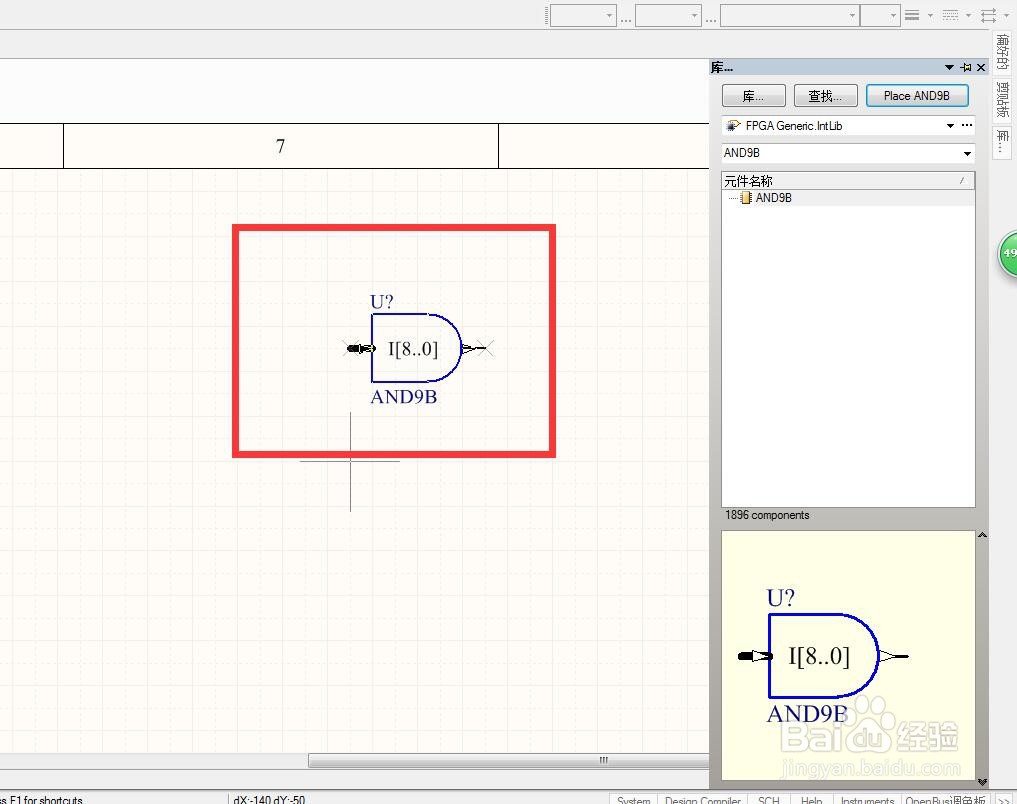Select the AND9B gate symbol on schematic
Screen dimensions: 1017x804
pos(416,348)
